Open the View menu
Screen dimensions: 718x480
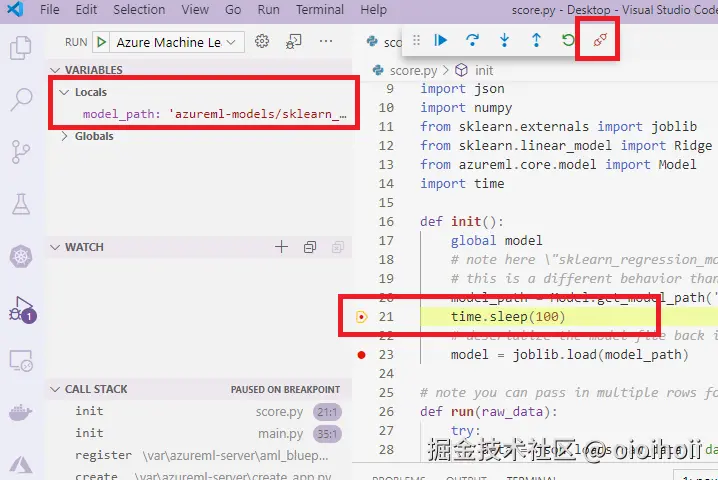tap(195, 10)
